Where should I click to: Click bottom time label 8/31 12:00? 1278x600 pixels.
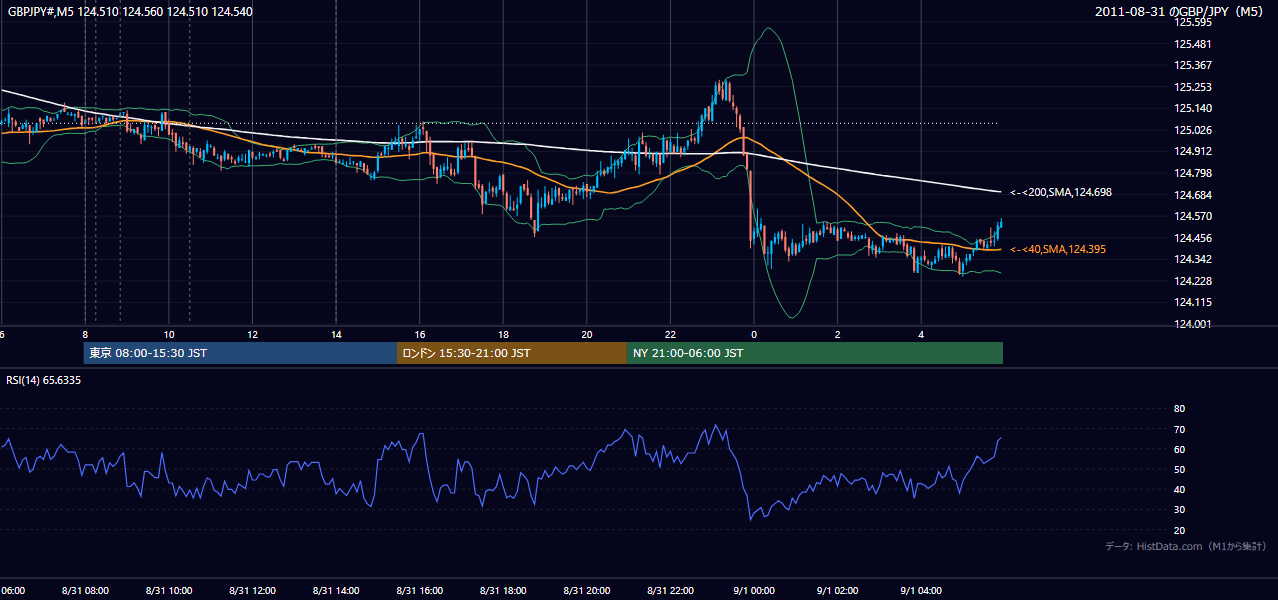253,591
